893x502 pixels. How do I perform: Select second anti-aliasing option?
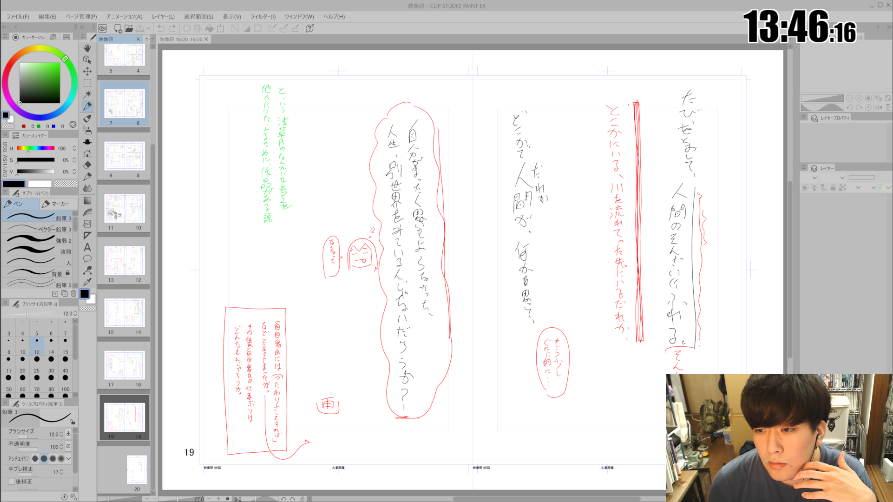point(44,458)
